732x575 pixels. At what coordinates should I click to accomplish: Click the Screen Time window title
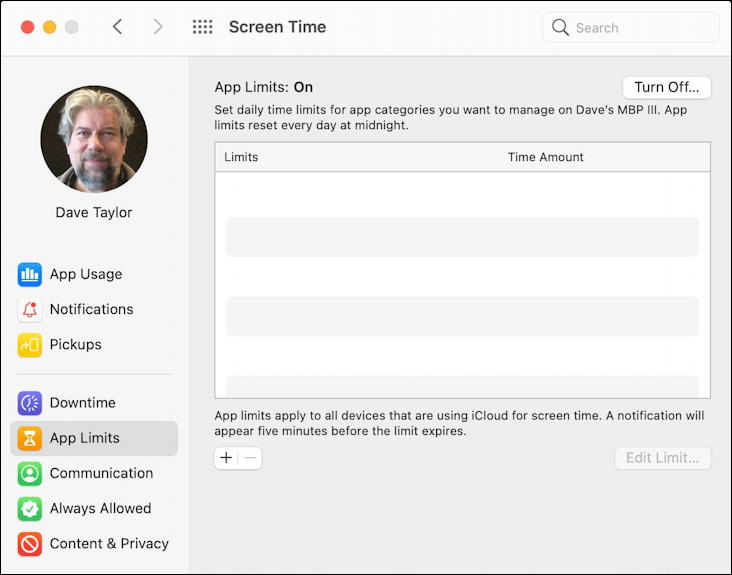point(277,27)
